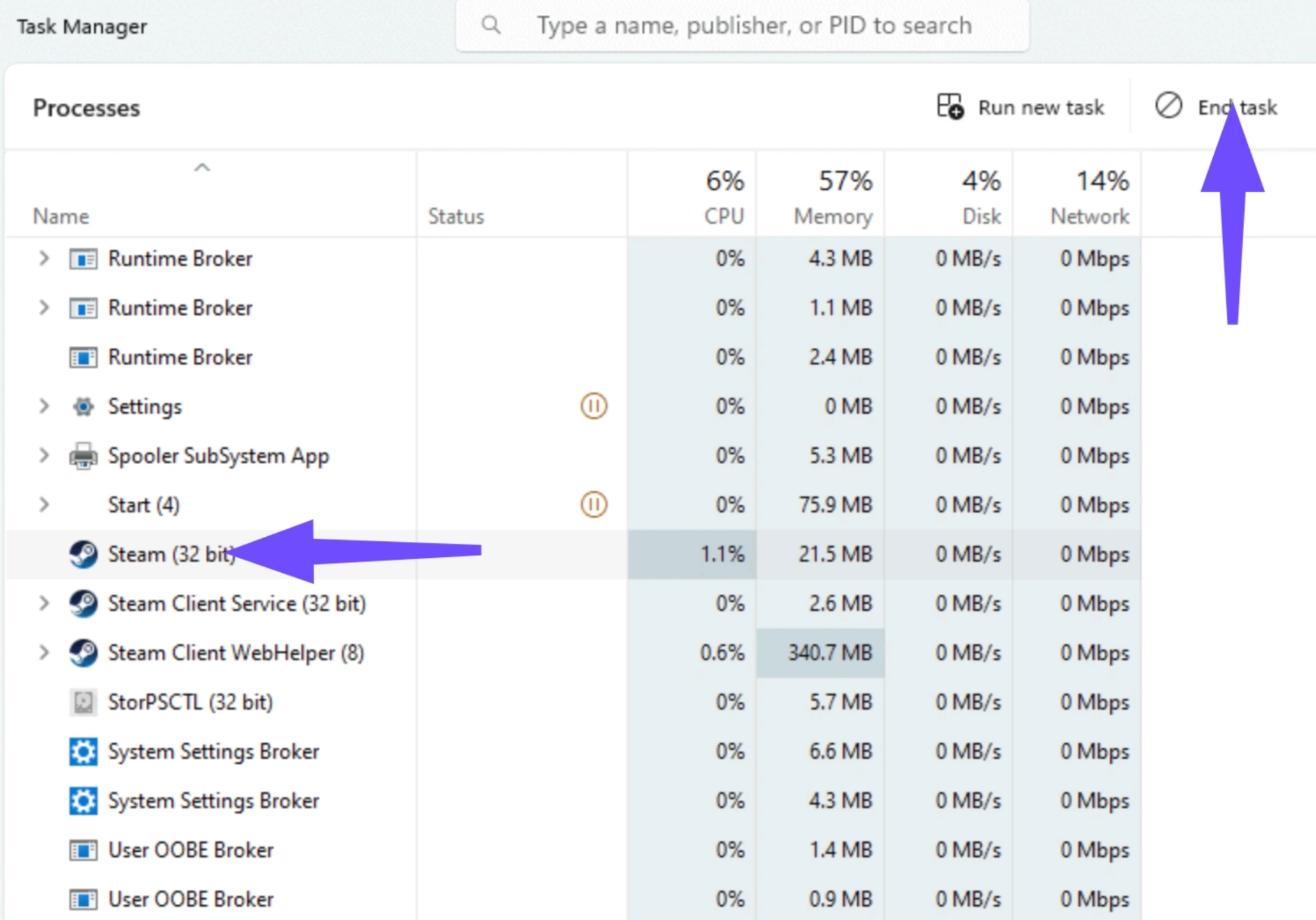
Task: Click the 340.7 MB memory cell
Action: pos(821,653)
